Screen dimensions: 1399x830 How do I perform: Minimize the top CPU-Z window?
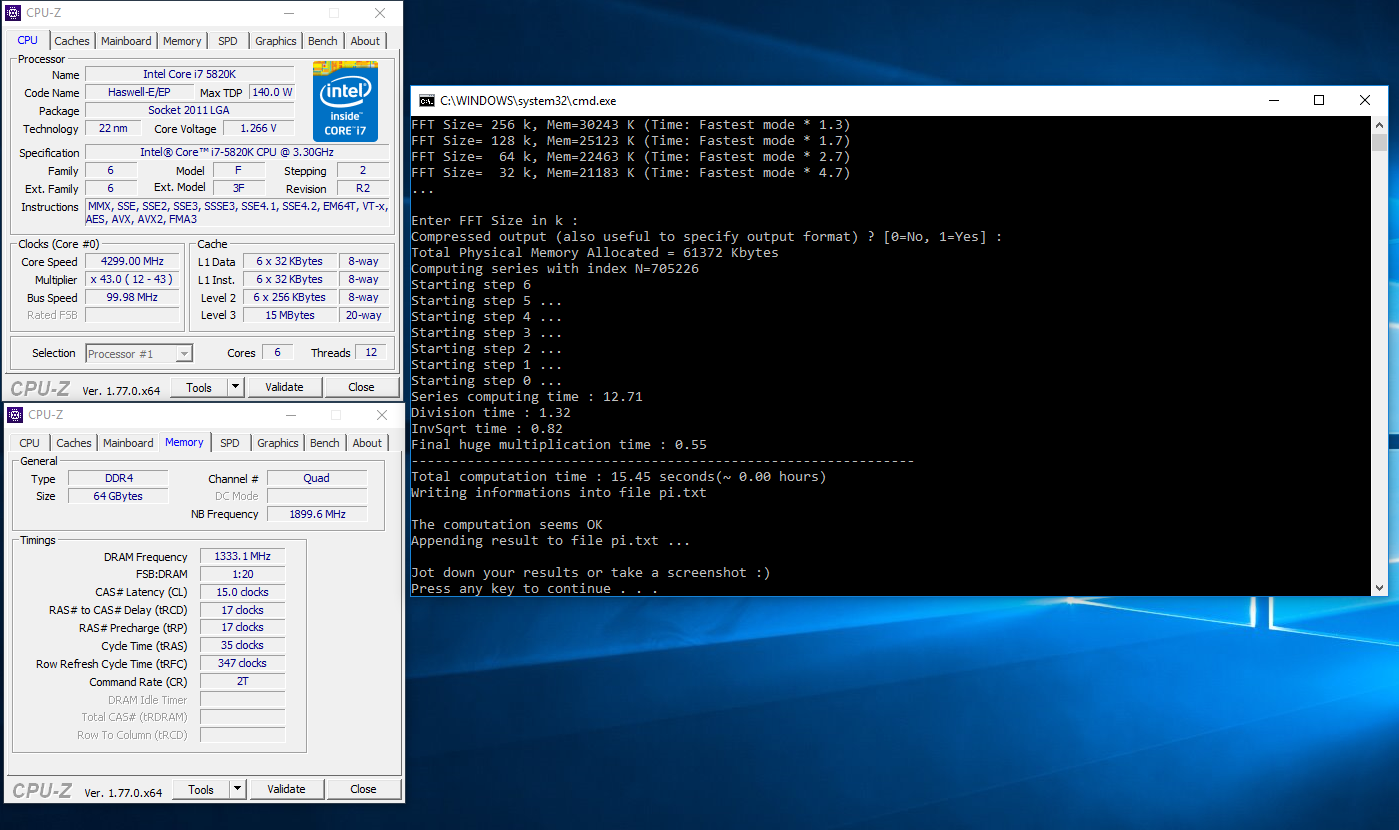pos(288,13)
